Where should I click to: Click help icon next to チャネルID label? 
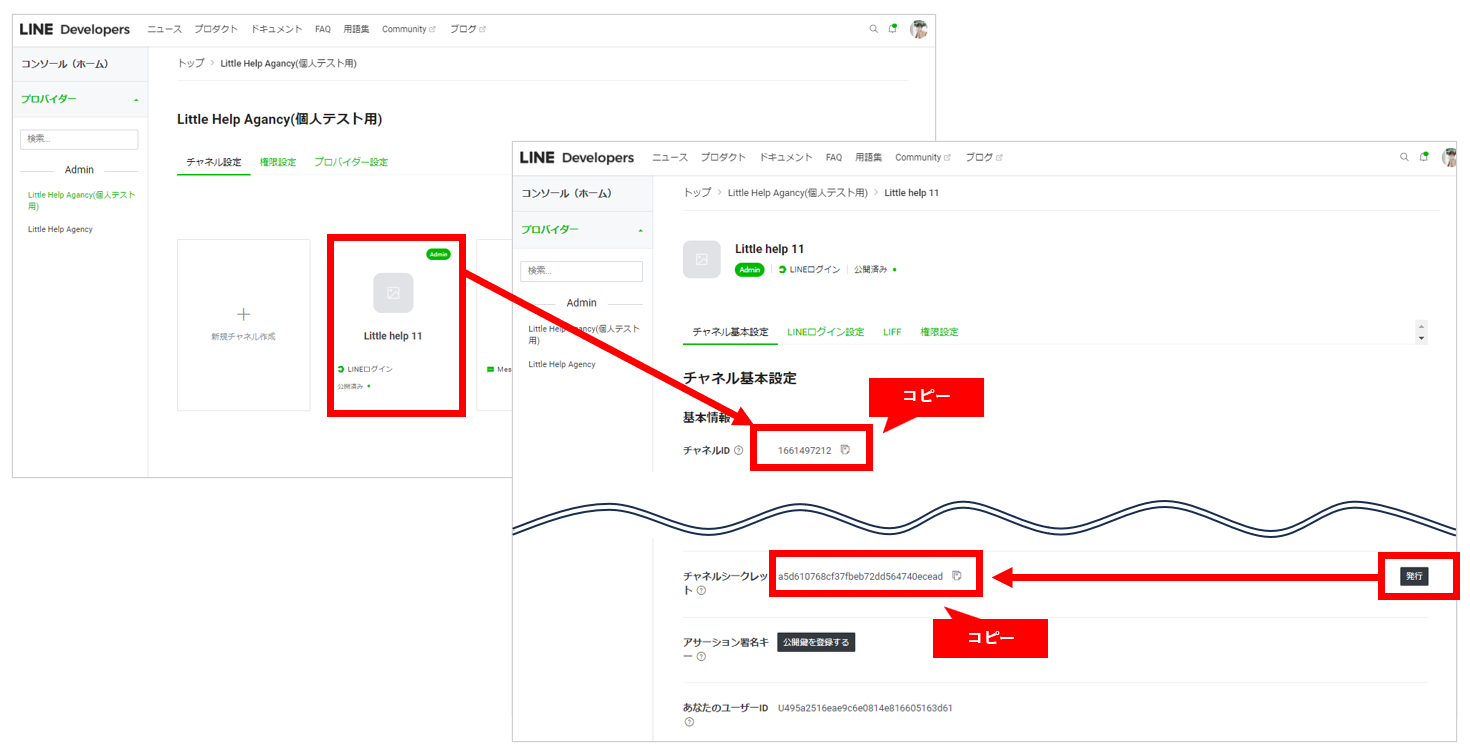pos(739,451)
